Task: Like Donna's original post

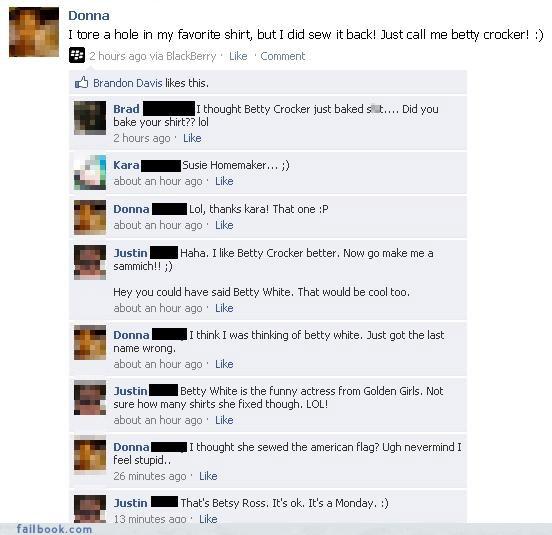Action: [238, 56]
